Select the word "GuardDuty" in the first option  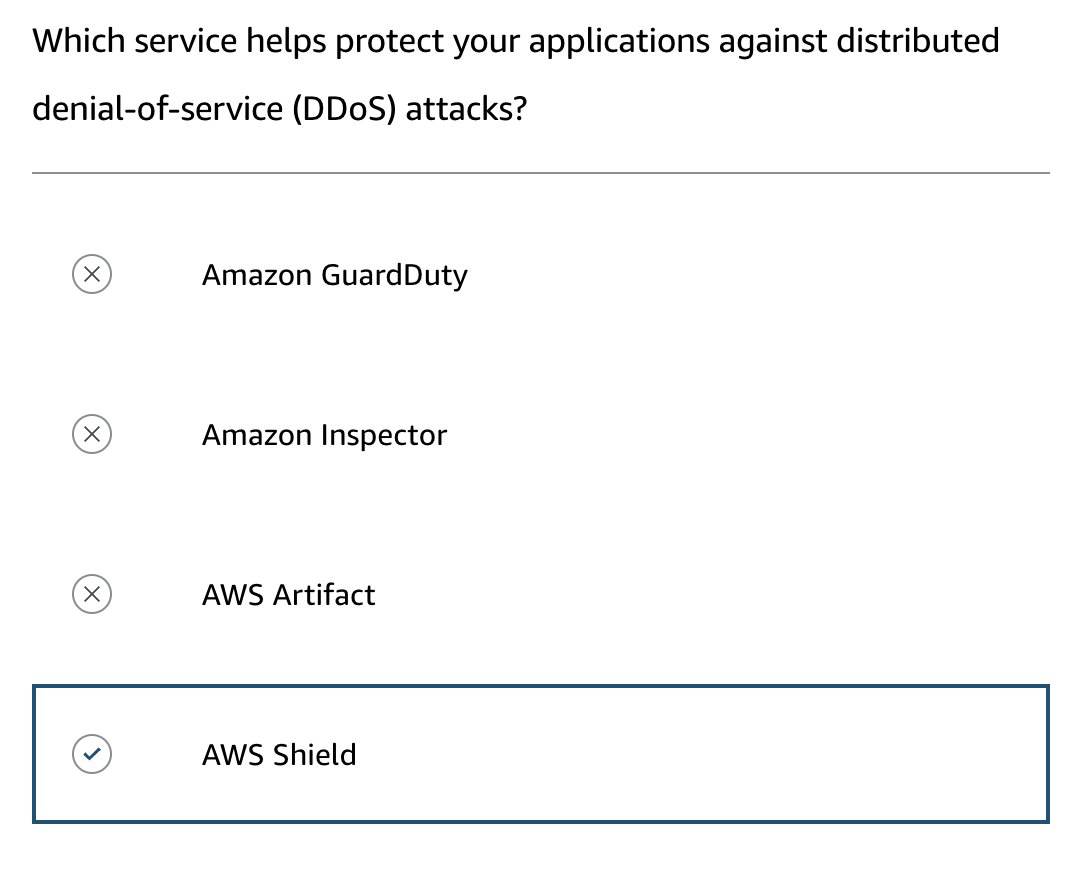(394, 275)
